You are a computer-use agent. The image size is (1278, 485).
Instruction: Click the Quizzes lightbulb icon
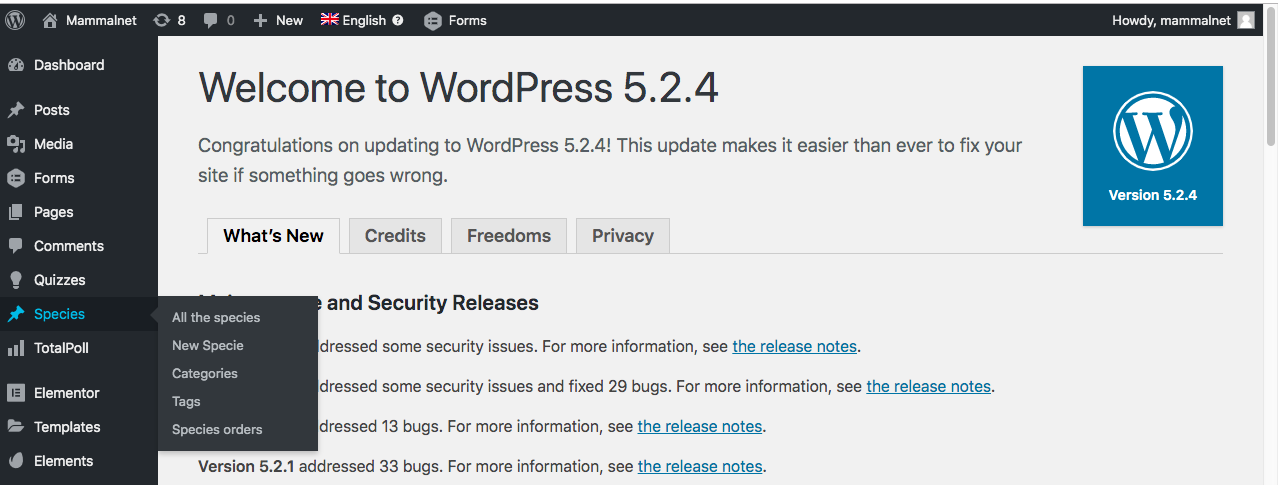coord(16,280)
